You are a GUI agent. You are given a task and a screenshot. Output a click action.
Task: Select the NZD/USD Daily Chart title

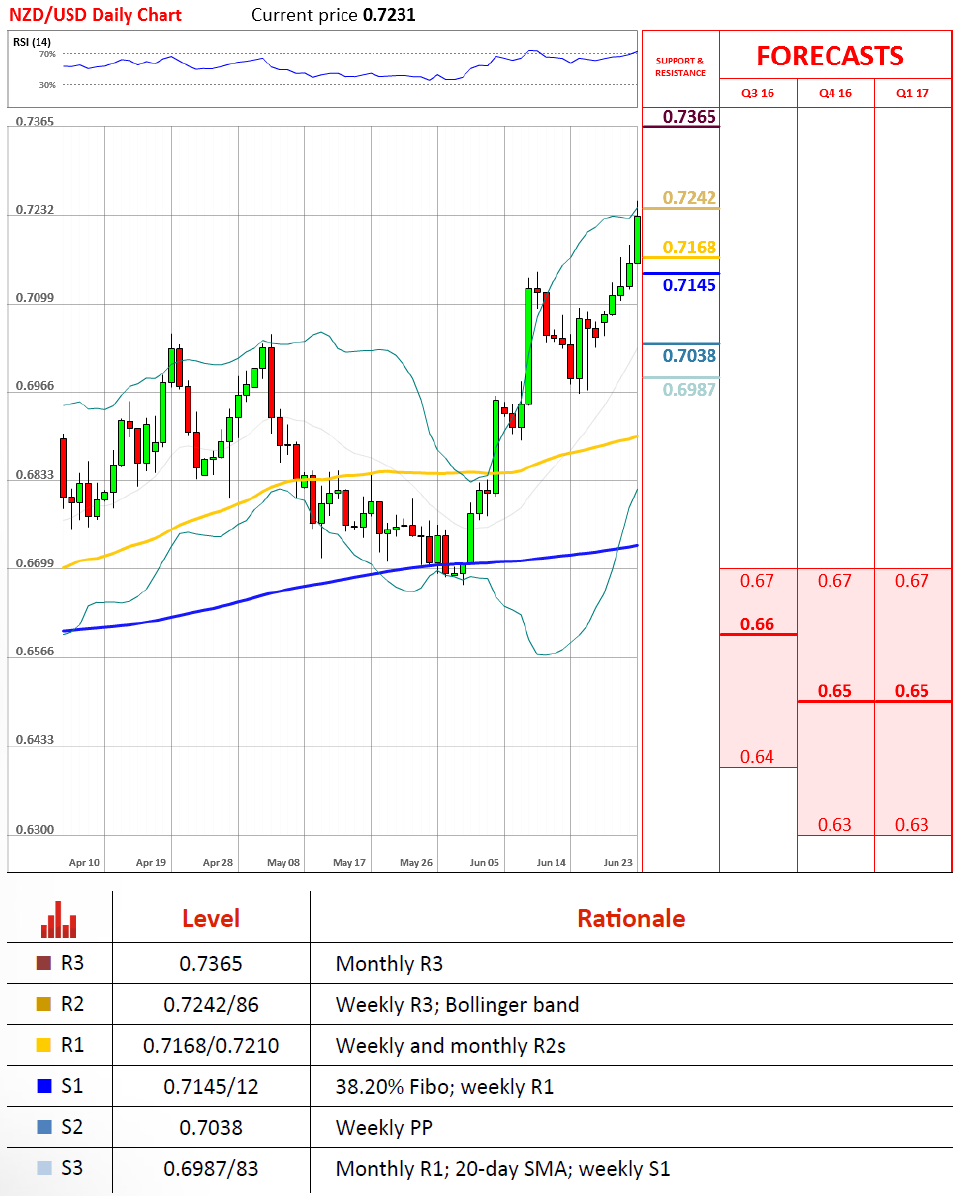95,14
